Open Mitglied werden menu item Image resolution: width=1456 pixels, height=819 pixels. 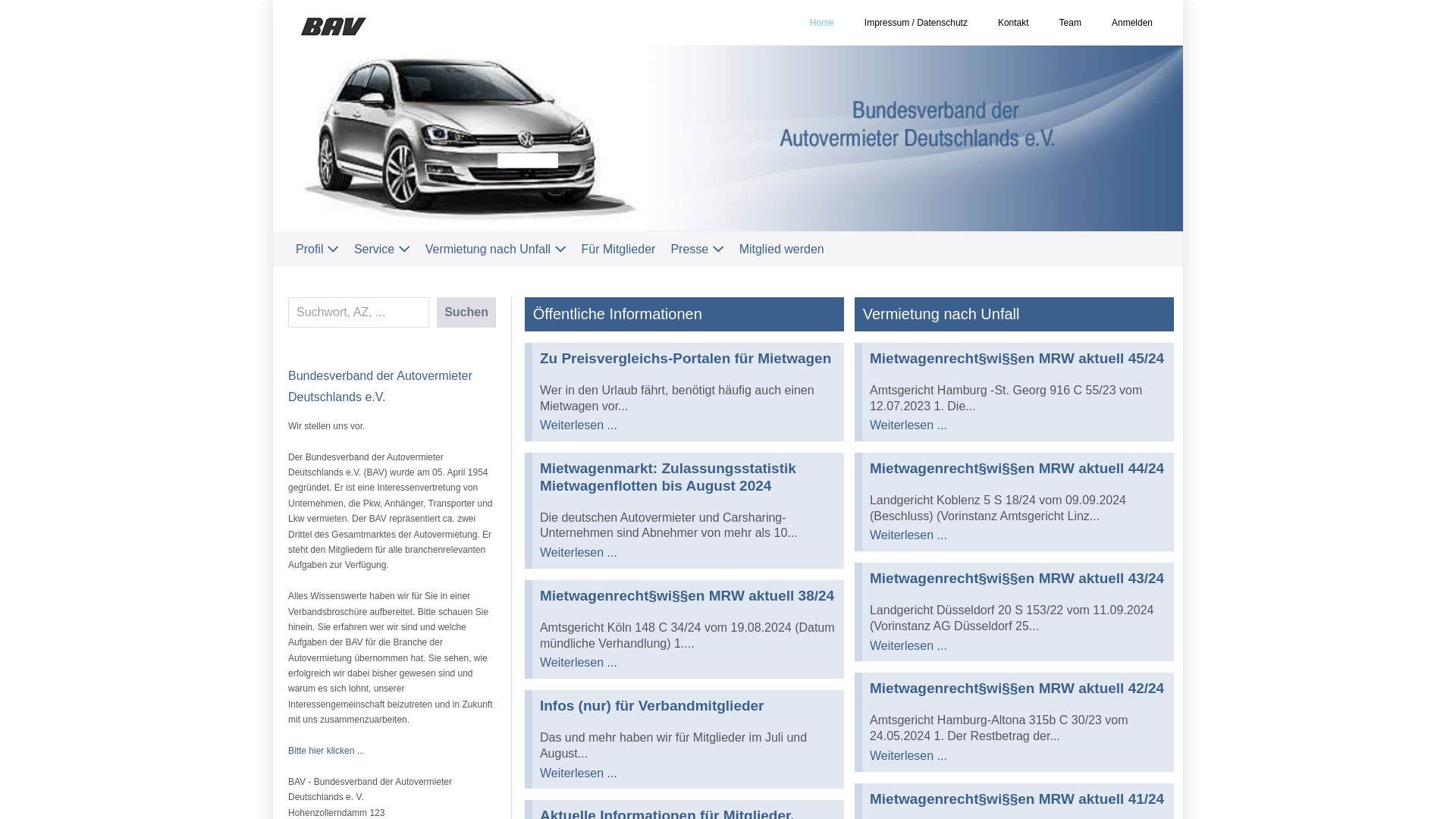(781, 249)
